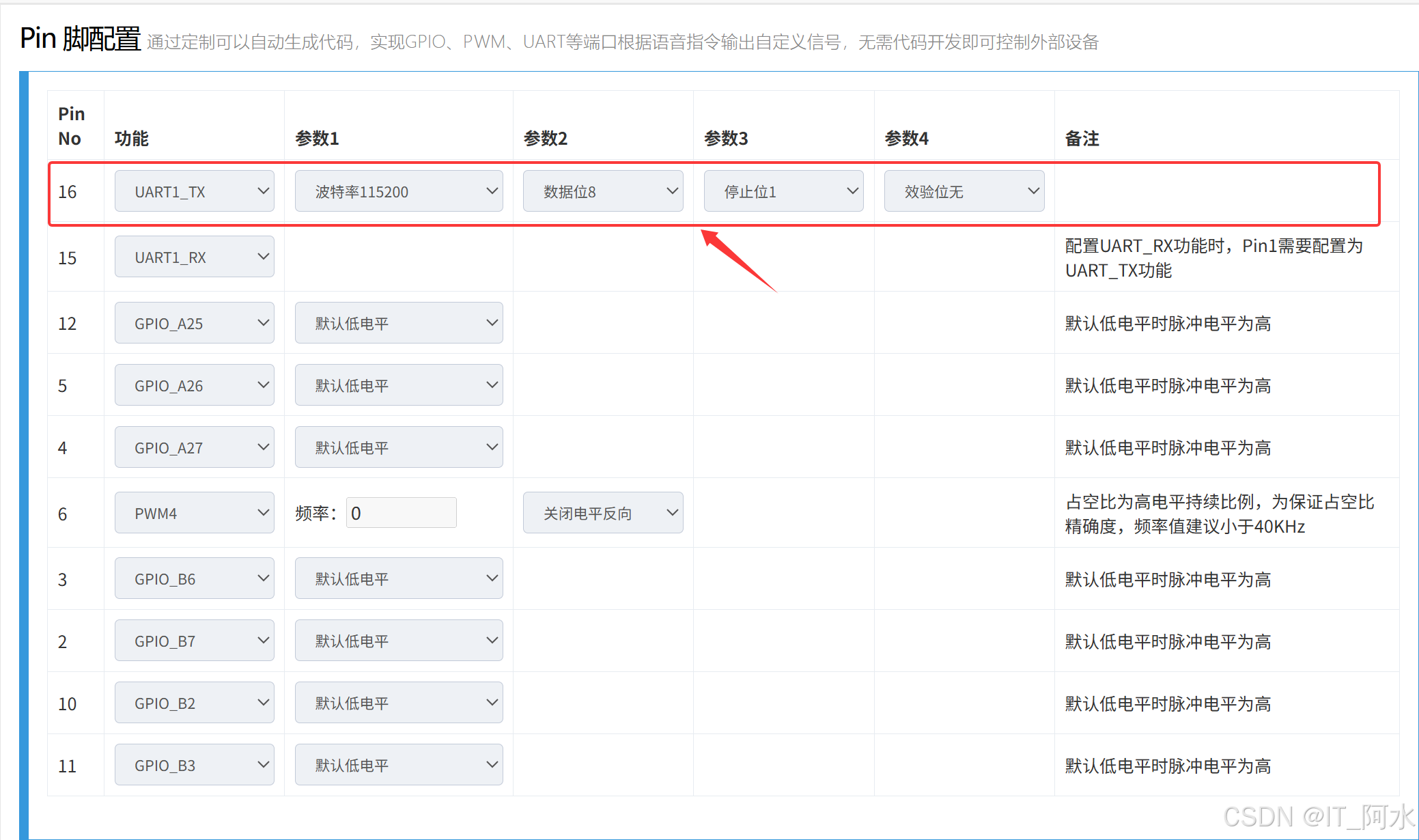The height and width of the screenshot is (840, 1419).
Task: Open pin 12's 默认低电平 level dropdown
Action: [x=398, y=323]
